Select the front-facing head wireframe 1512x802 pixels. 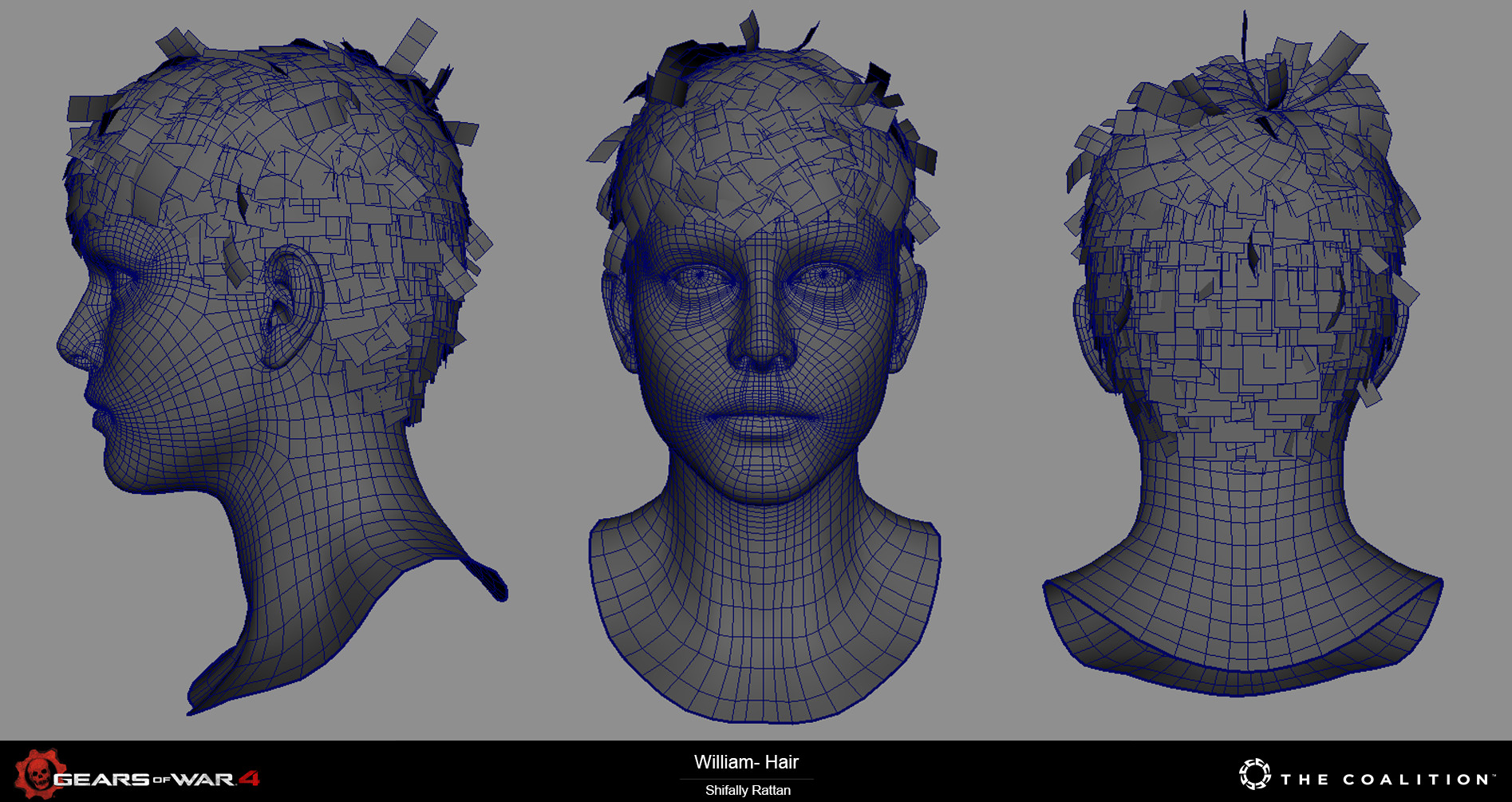tap(764, 367)
